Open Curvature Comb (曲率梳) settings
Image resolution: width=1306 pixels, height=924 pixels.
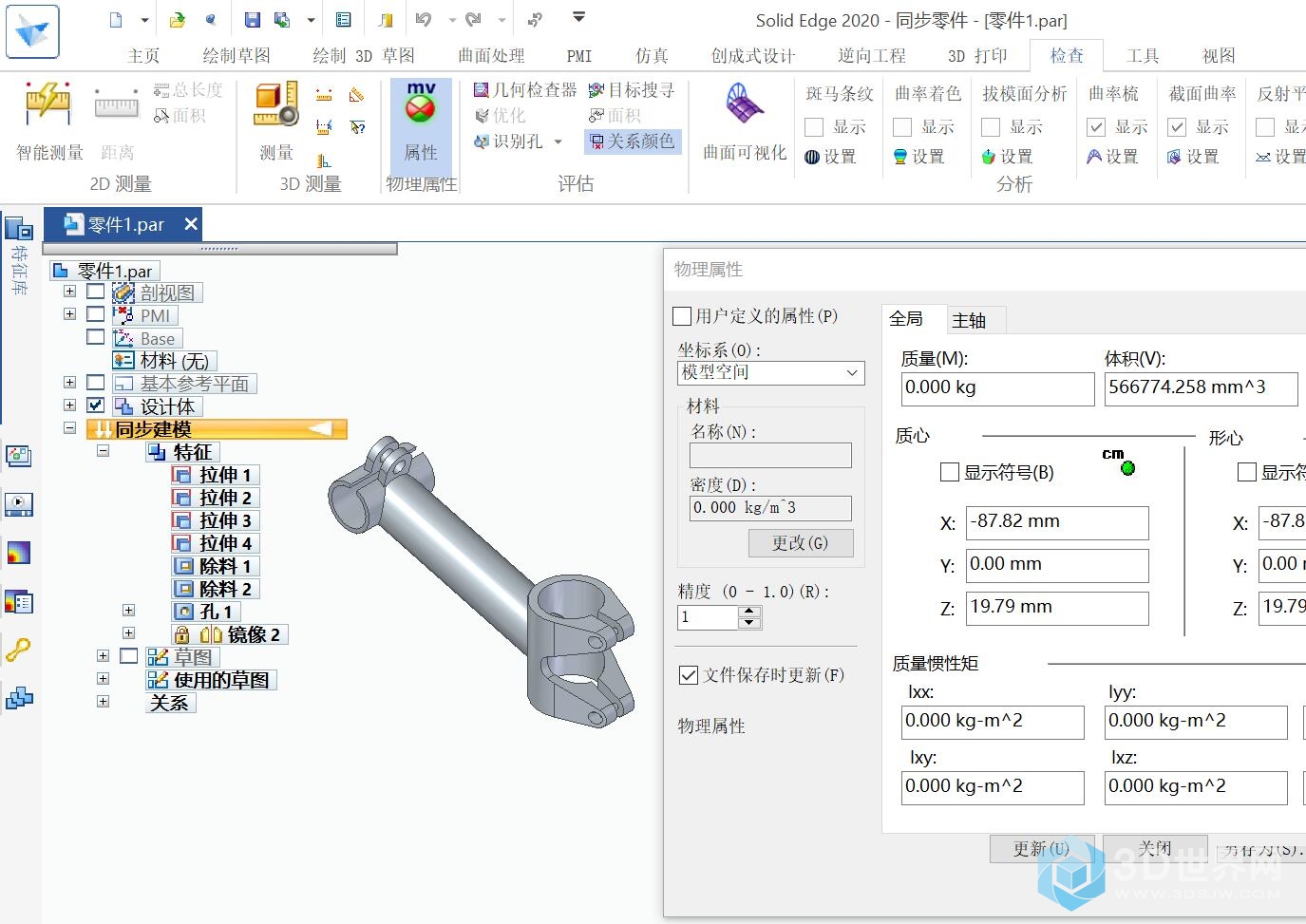1112,157
